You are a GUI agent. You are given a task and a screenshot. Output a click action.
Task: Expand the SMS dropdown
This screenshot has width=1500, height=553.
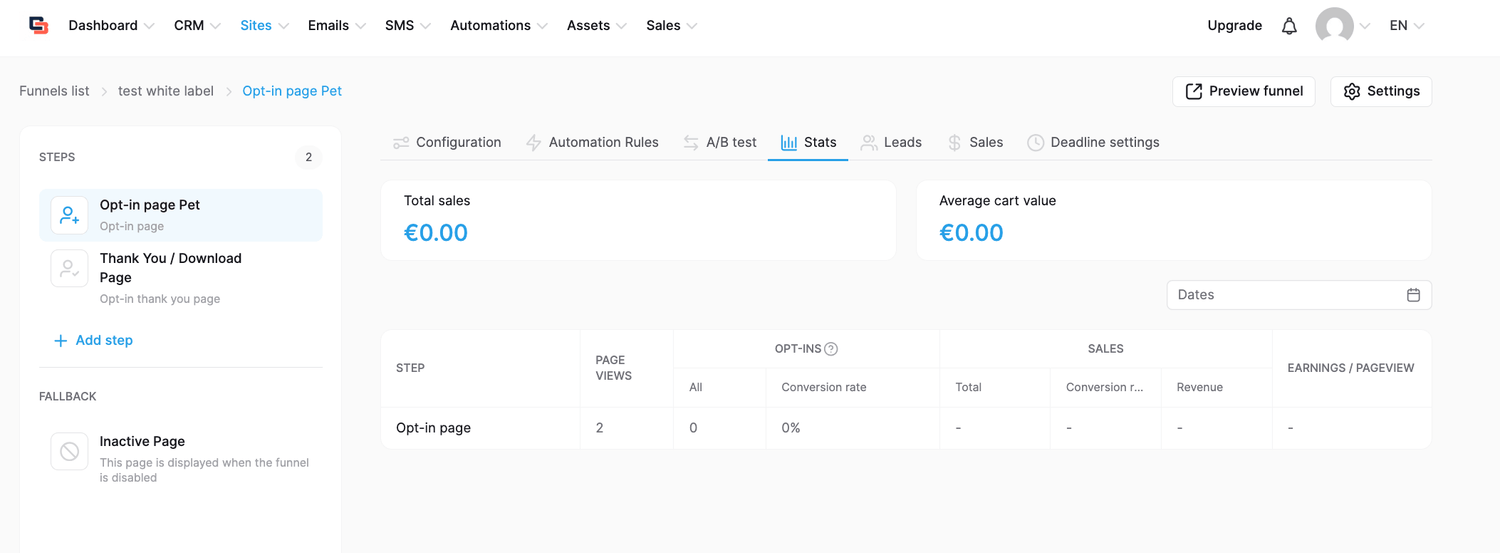point(408,25)
